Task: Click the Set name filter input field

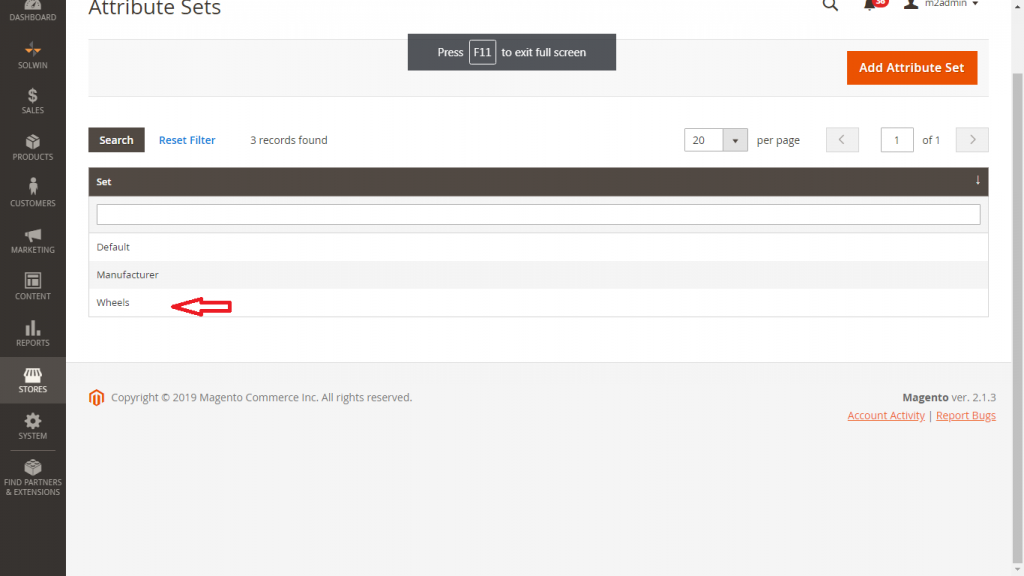Action: pyautogui.click(x=537, y=215)
